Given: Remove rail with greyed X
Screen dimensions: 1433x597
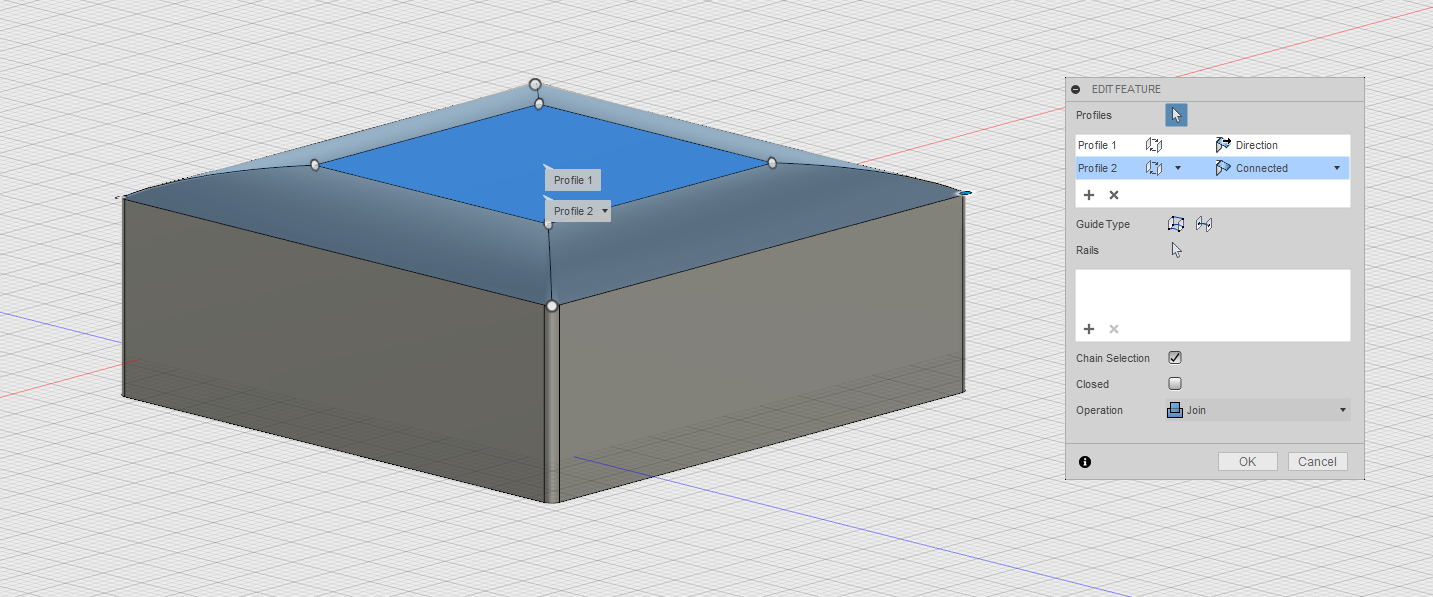Looking at the screenshot, I should tap(1114, 329).
